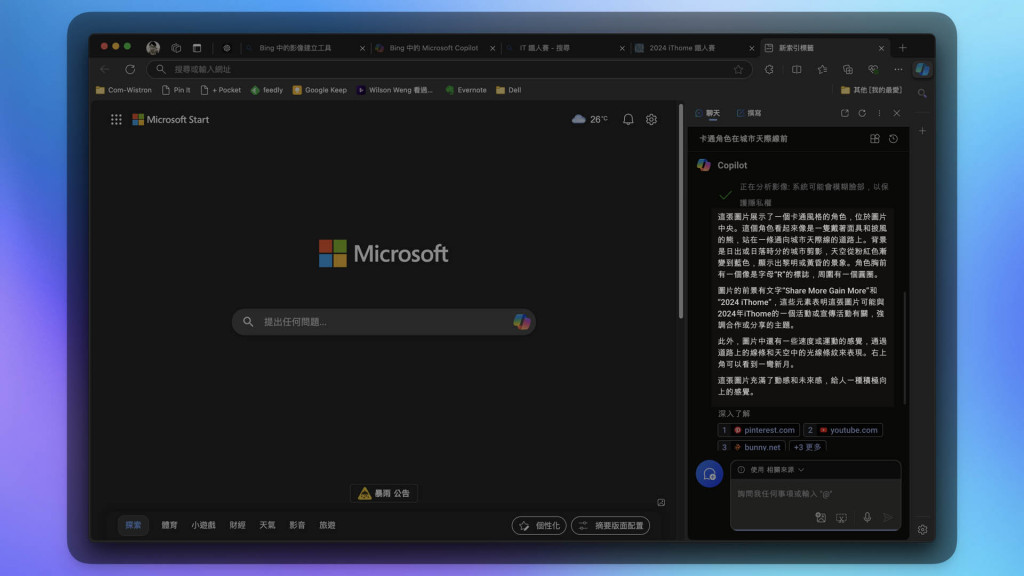Open Browser essentials heart icon
Viewport: 1024px width, 576px height.
click(x=873, y=69)
